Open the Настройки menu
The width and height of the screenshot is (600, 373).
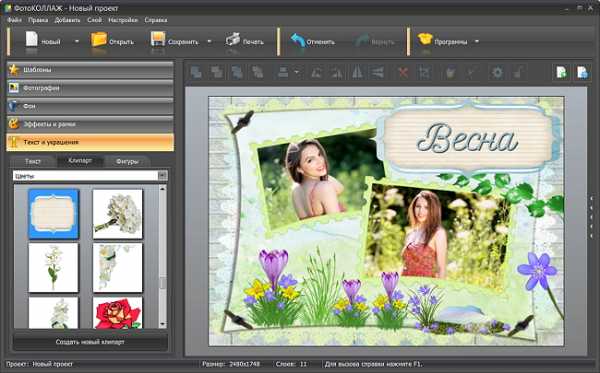(x=123, y=20)
